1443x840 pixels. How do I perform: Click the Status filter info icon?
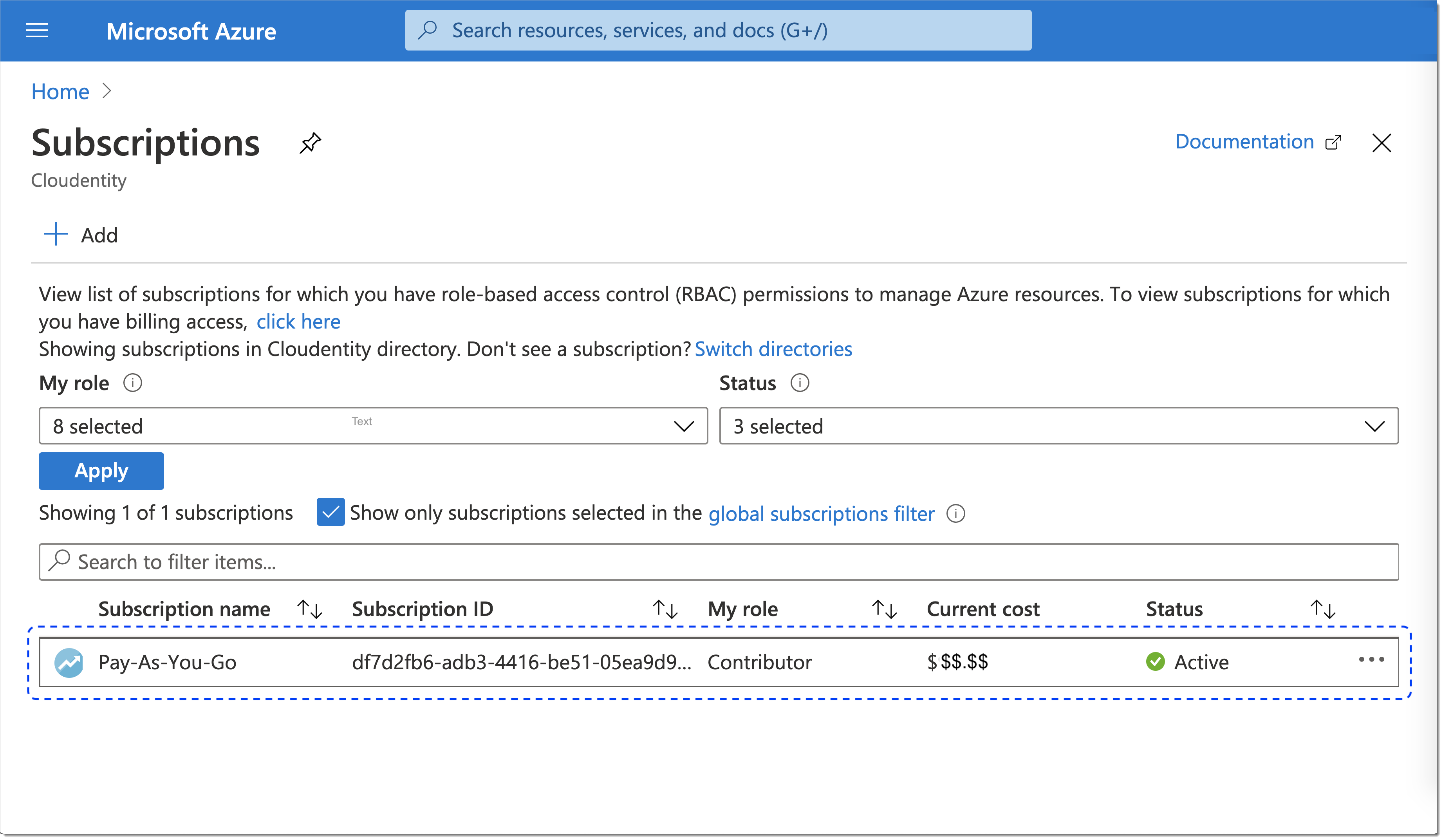pyautogui.click(x=800, y=383)
